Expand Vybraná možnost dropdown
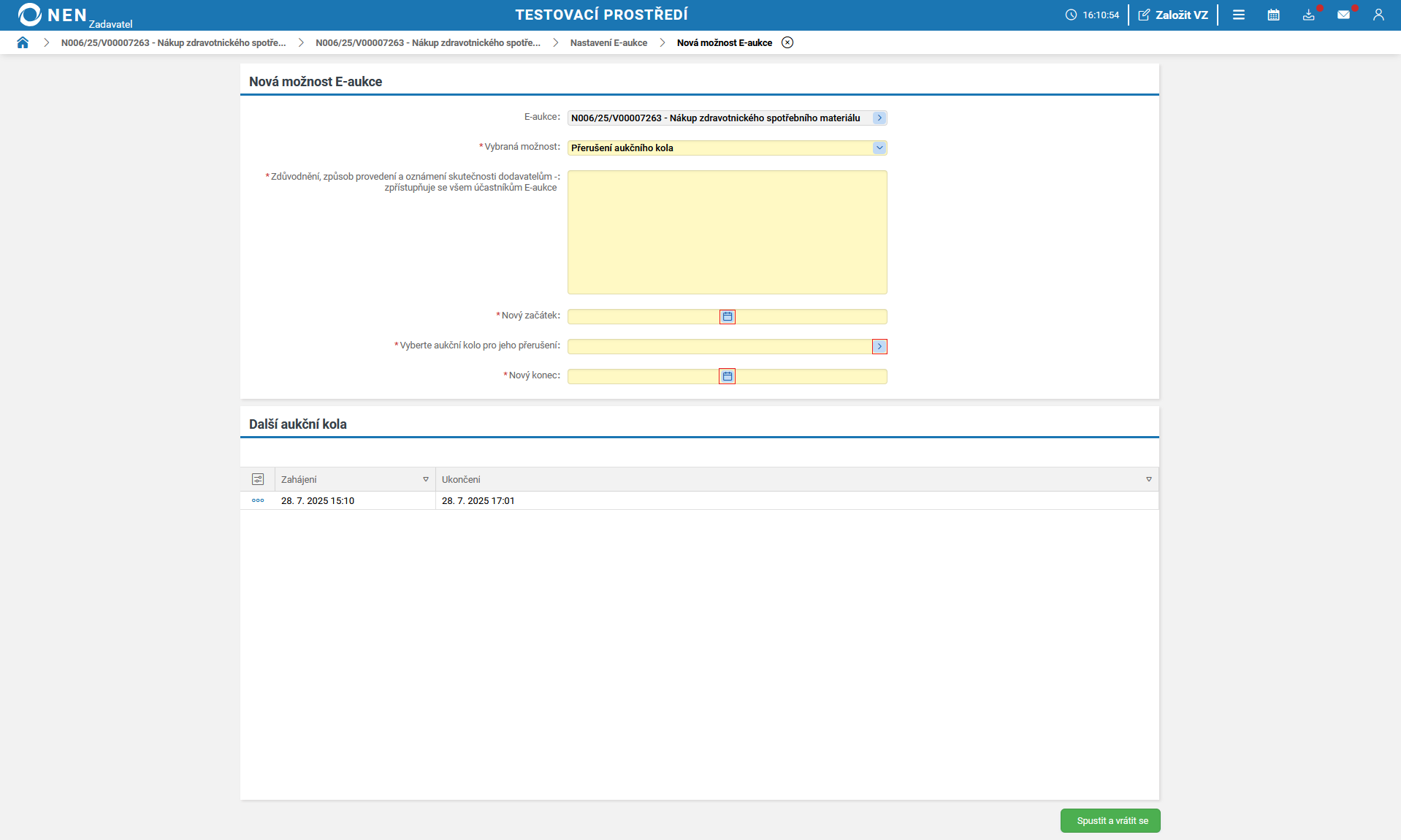The width and height of the screenshot is (1401, 840). 879,148
